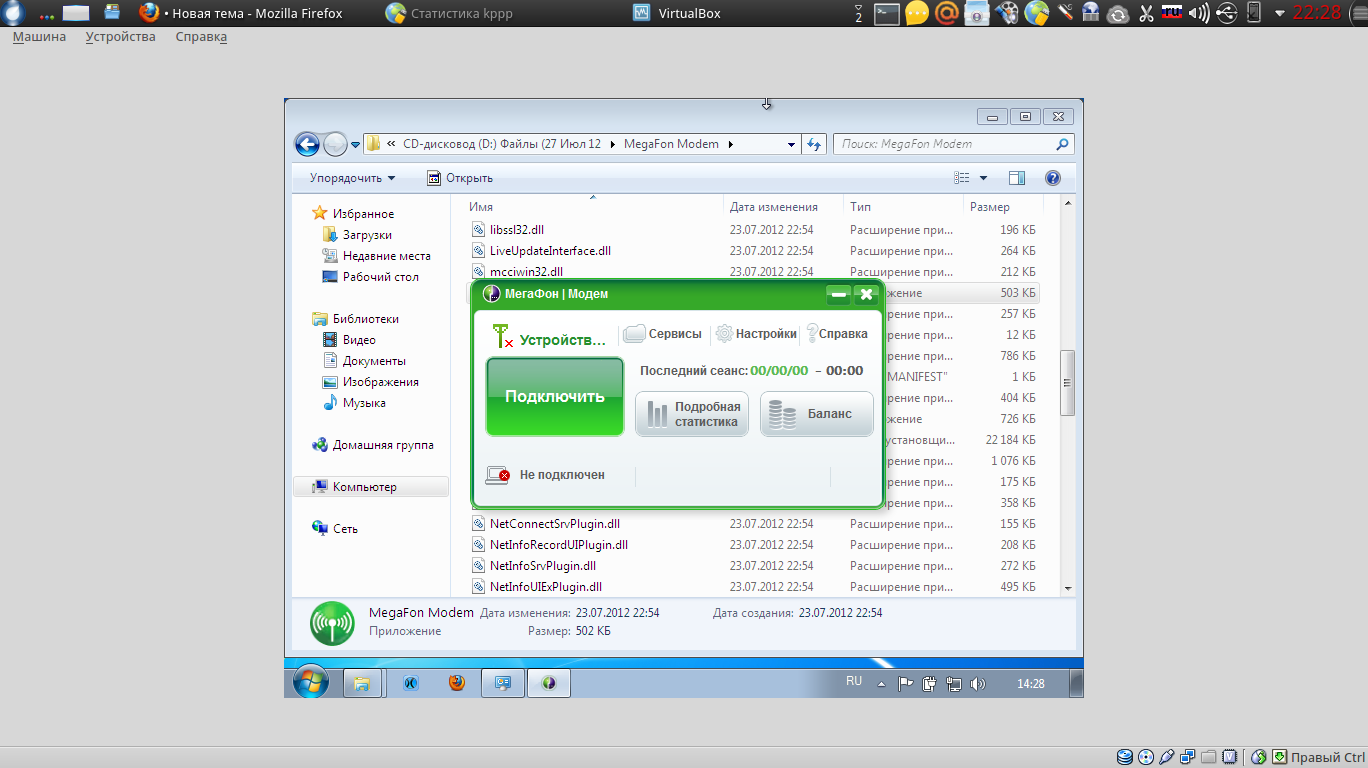The height and width of the screenshot is (768, 1368).
Task: Toggle the preview pane icon
Action: click(1017, 178)
